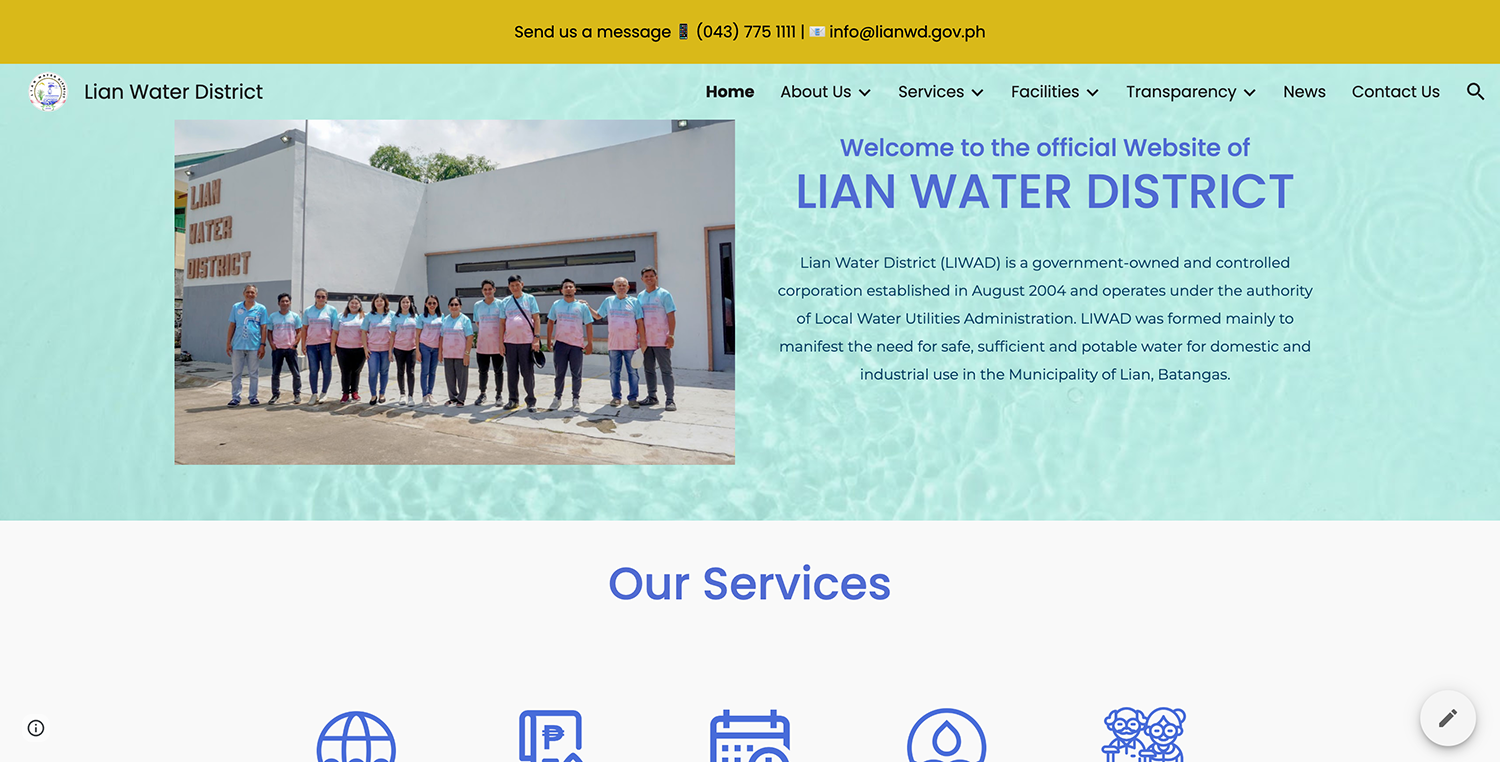The image size is (1500, 762).
Task: Expand the About Us dropdown arrow
Action: [864, 92]
